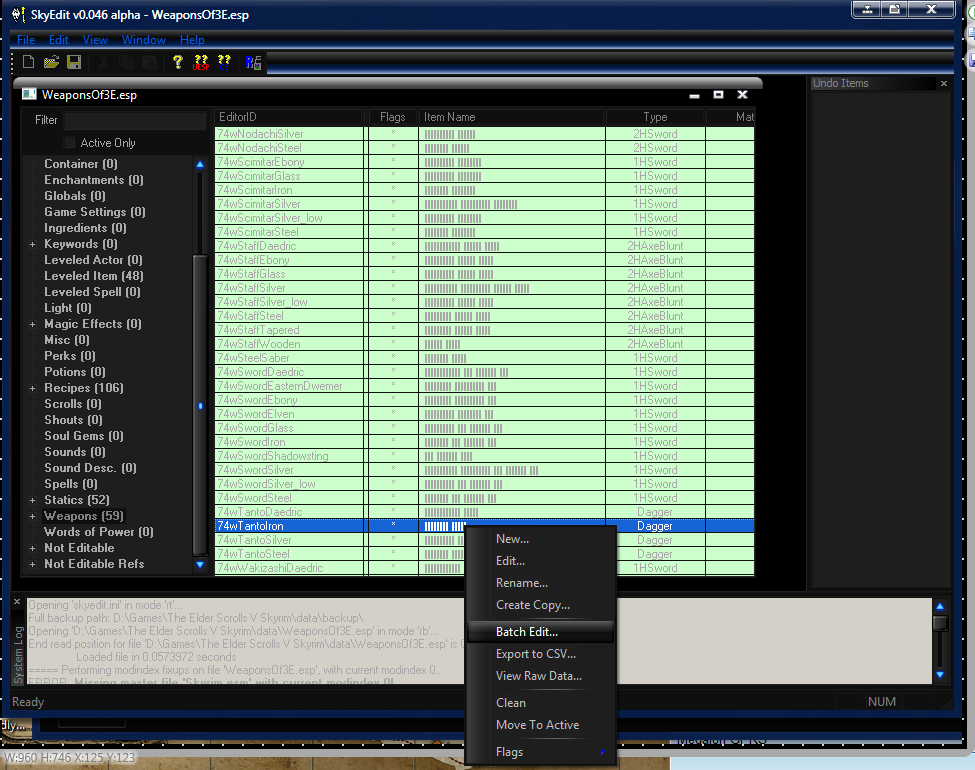Open the CS wiki help icon
The width and height of the screenshot is (975, 770).
click(x=224, y=62)
